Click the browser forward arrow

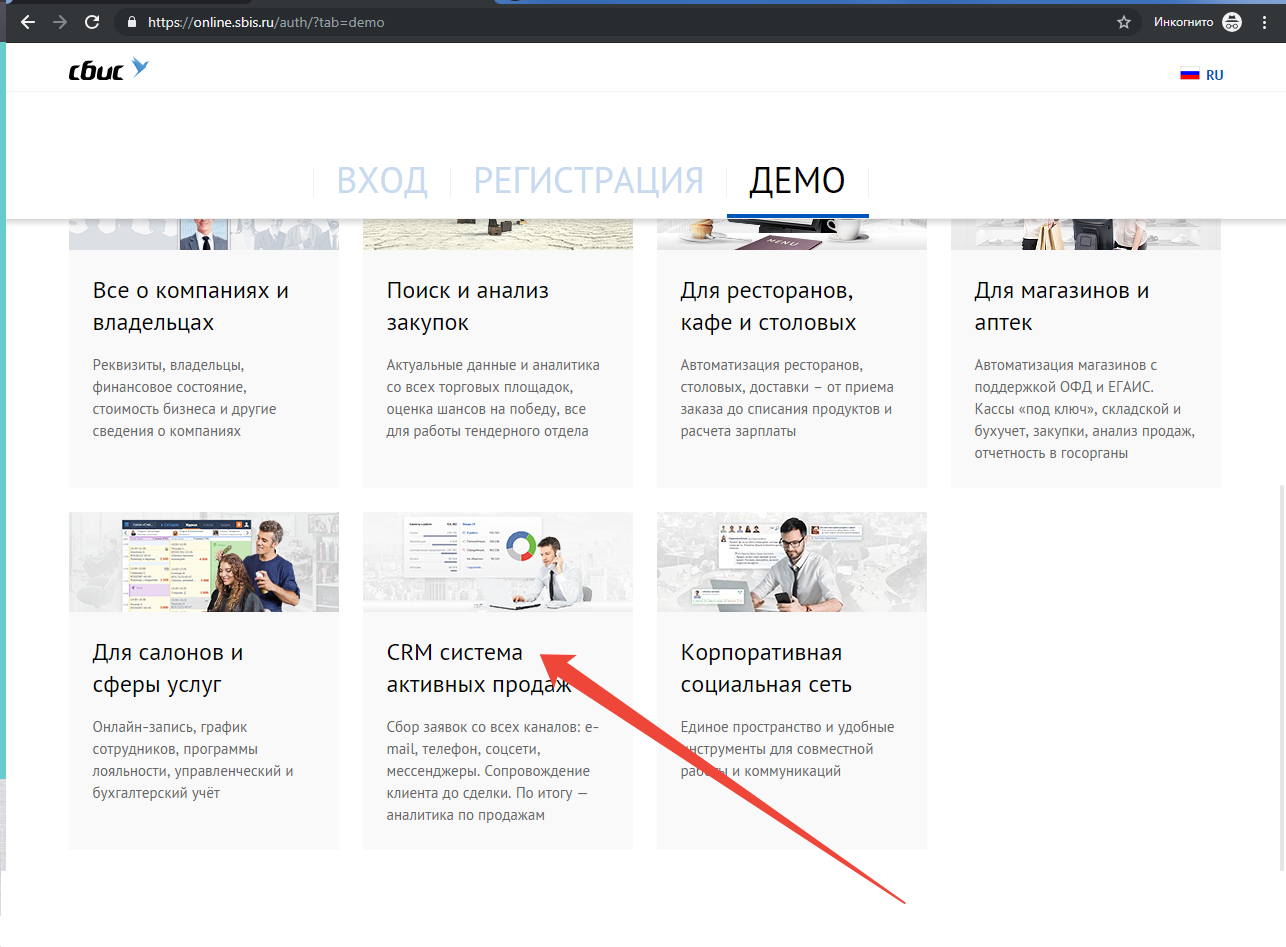[60, 22]
